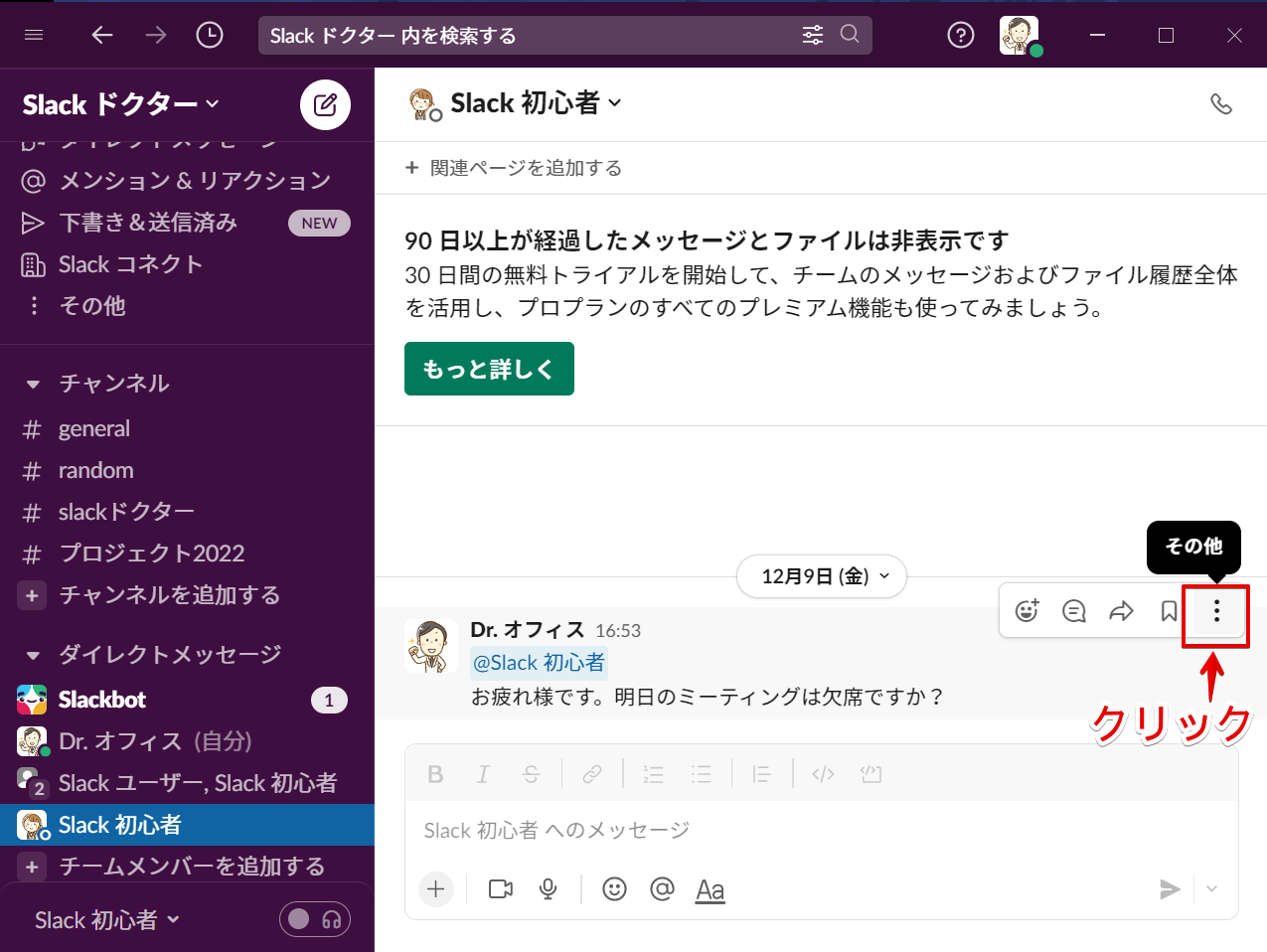
Task: Start a new message with the pencil icon
Action: point(324,104)
